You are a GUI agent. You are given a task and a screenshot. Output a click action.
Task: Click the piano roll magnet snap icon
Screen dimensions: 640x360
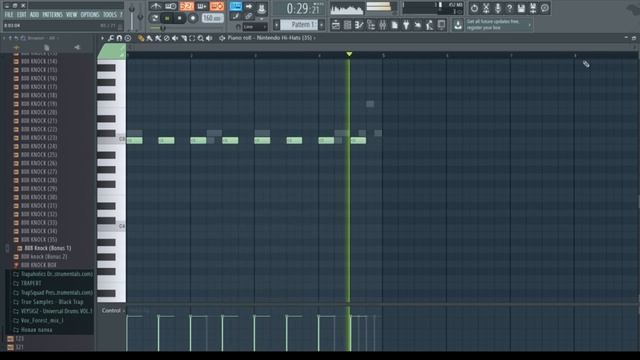tap(119, 38)
